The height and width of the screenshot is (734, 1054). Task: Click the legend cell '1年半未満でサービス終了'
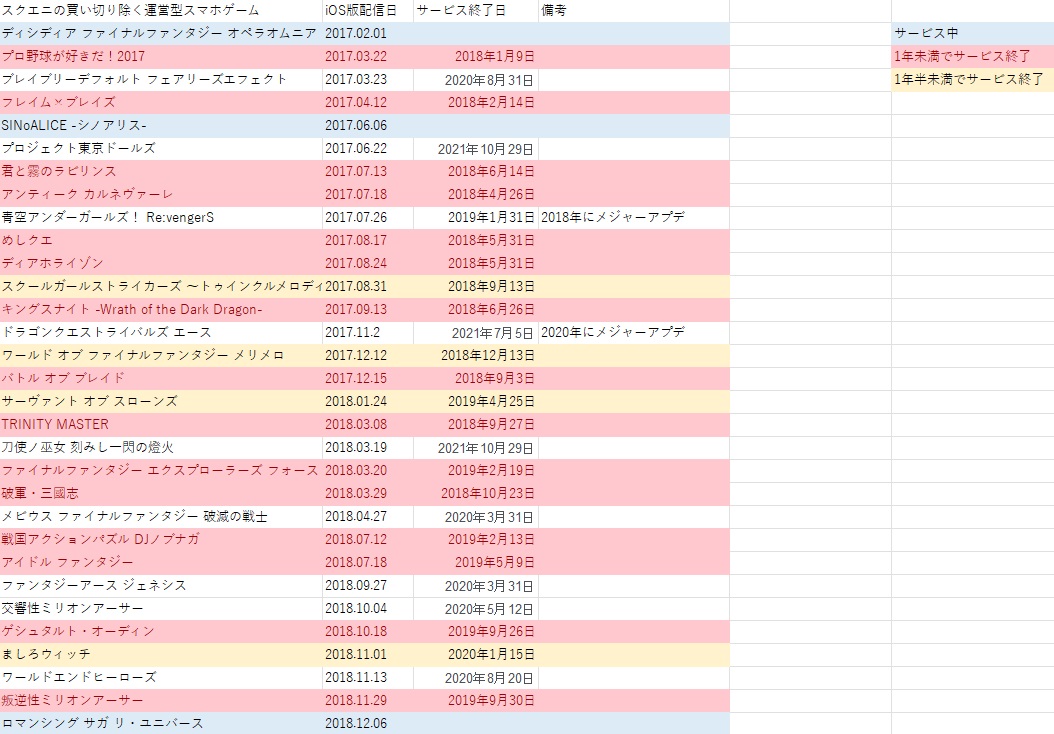[x=973, y=79]
